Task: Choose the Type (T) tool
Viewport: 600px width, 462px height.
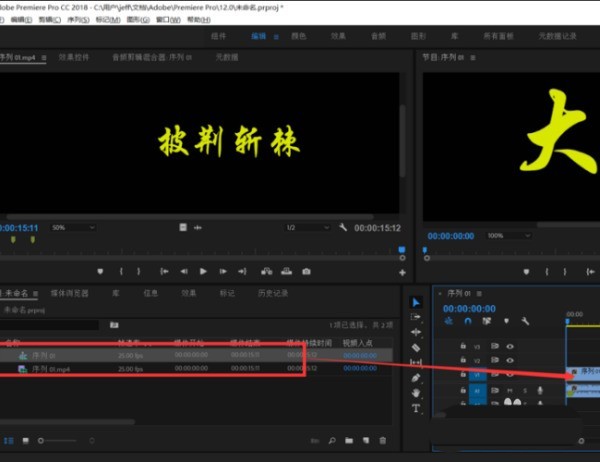Action: pos(416,408)
